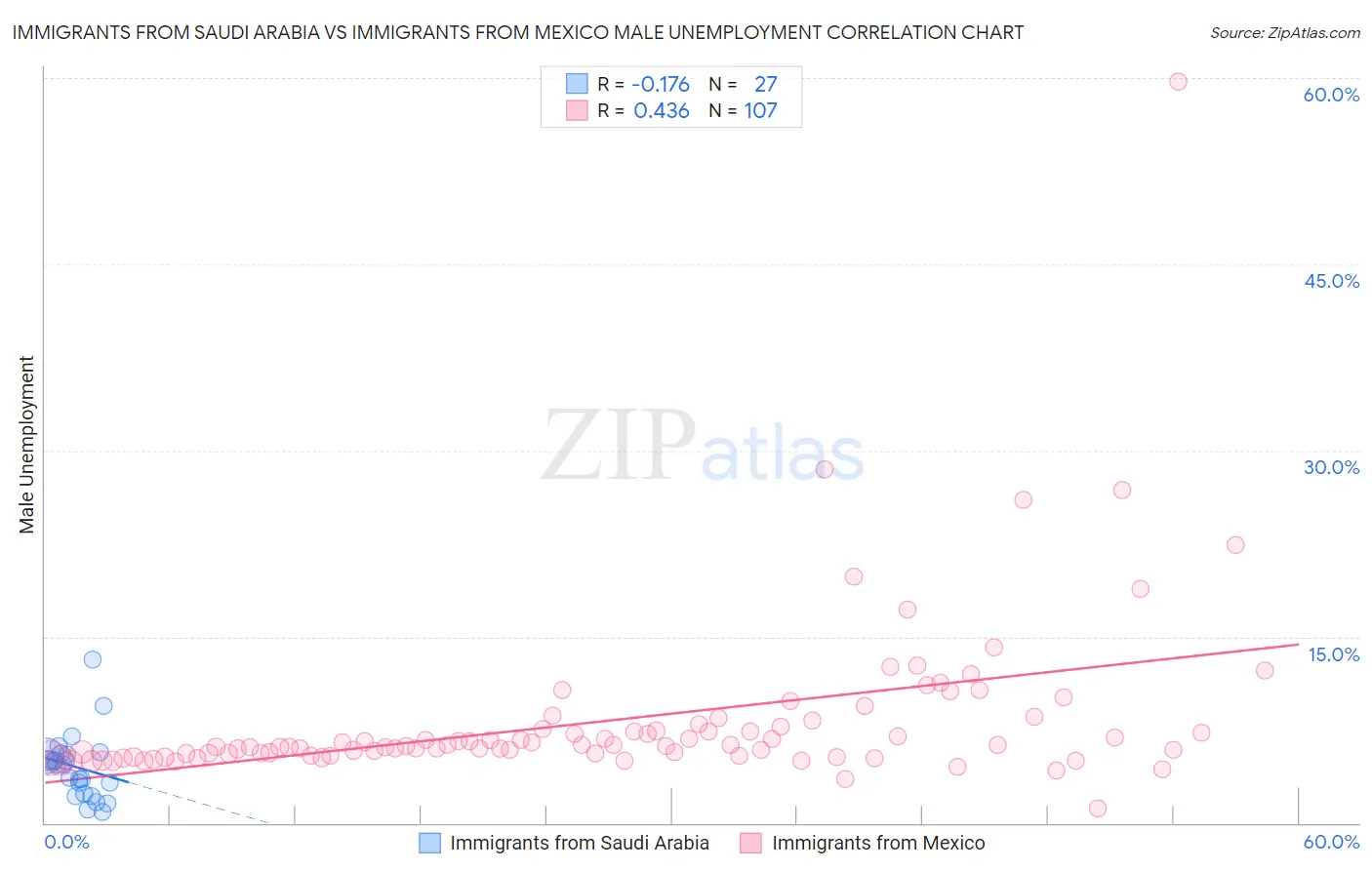The width and height of the screenshot is (1372, 870).
Task: Select the Immigrants from Mexico legend label
Action: point(878,843)
